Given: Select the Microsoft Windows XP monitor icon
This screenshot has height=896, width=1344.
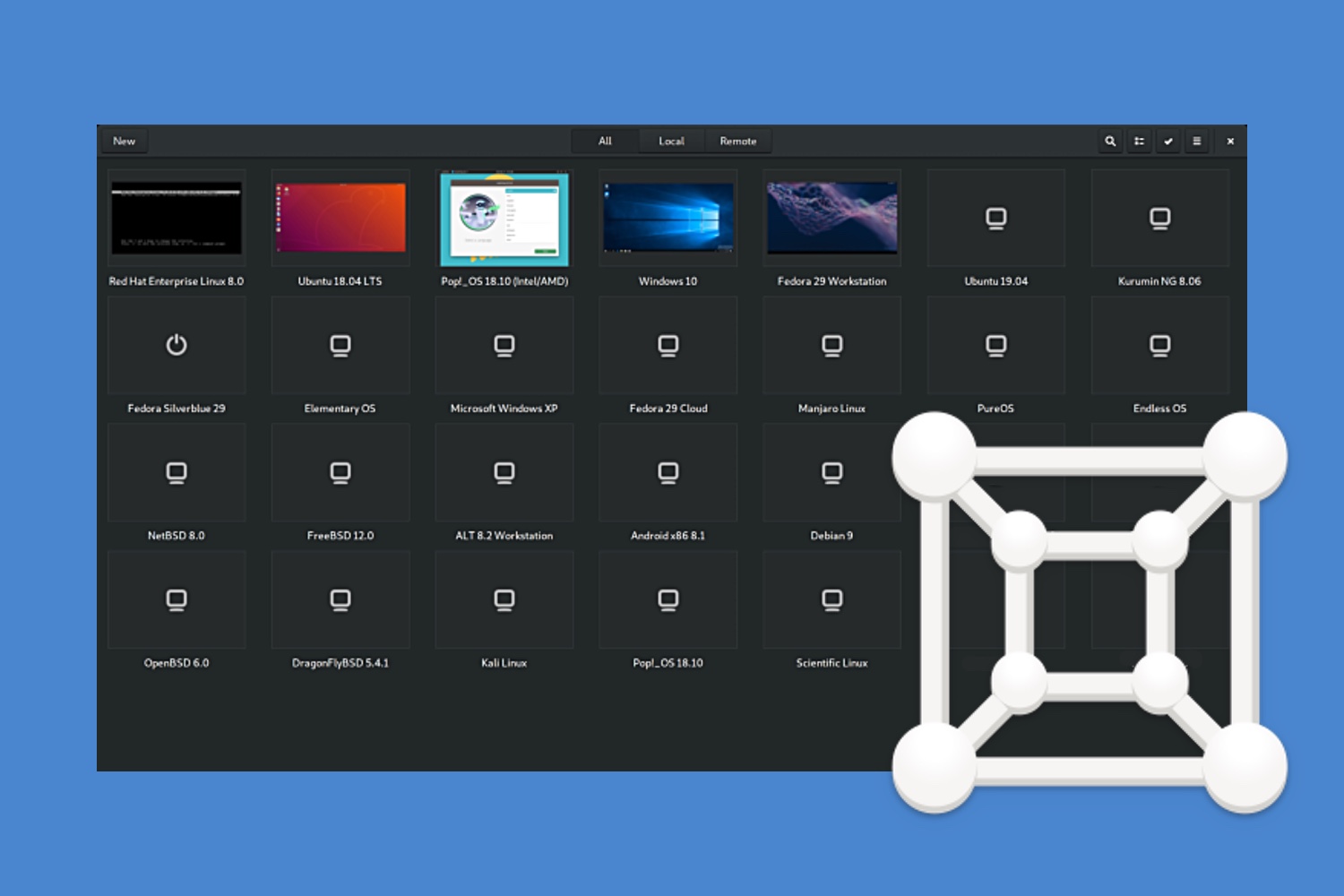Looking at the screenshot, I should 504,346.
